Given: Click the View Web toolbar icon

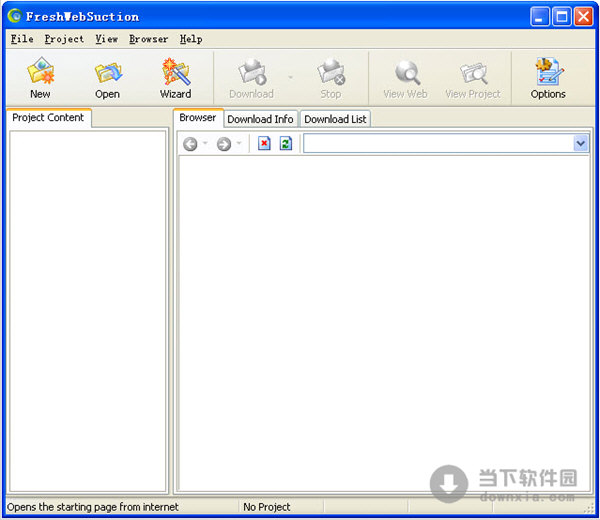Looking at the screenshot, I should 405,78.
